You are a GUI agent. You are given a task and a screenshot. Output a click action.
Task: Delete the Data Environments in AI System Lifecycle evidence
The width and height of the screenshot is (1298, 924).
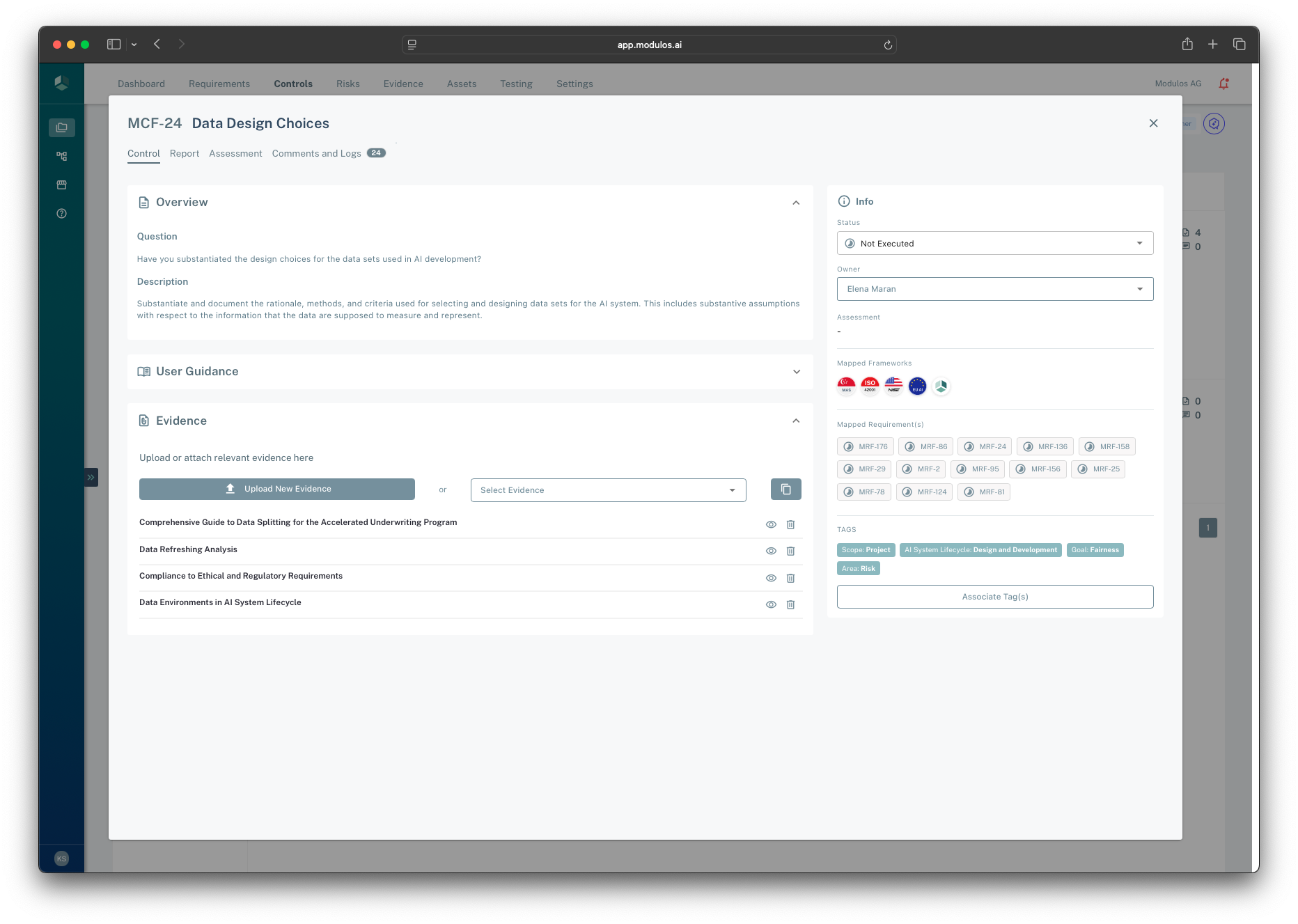pyautogui.click(x=790, y=604)
